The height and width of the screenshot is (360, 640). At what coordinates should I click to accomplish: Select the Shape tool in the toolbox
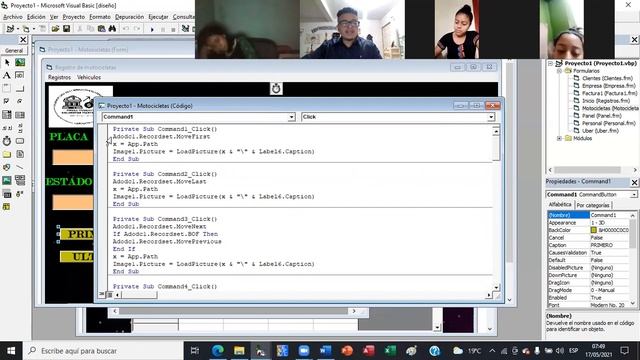tap(7, 167)
